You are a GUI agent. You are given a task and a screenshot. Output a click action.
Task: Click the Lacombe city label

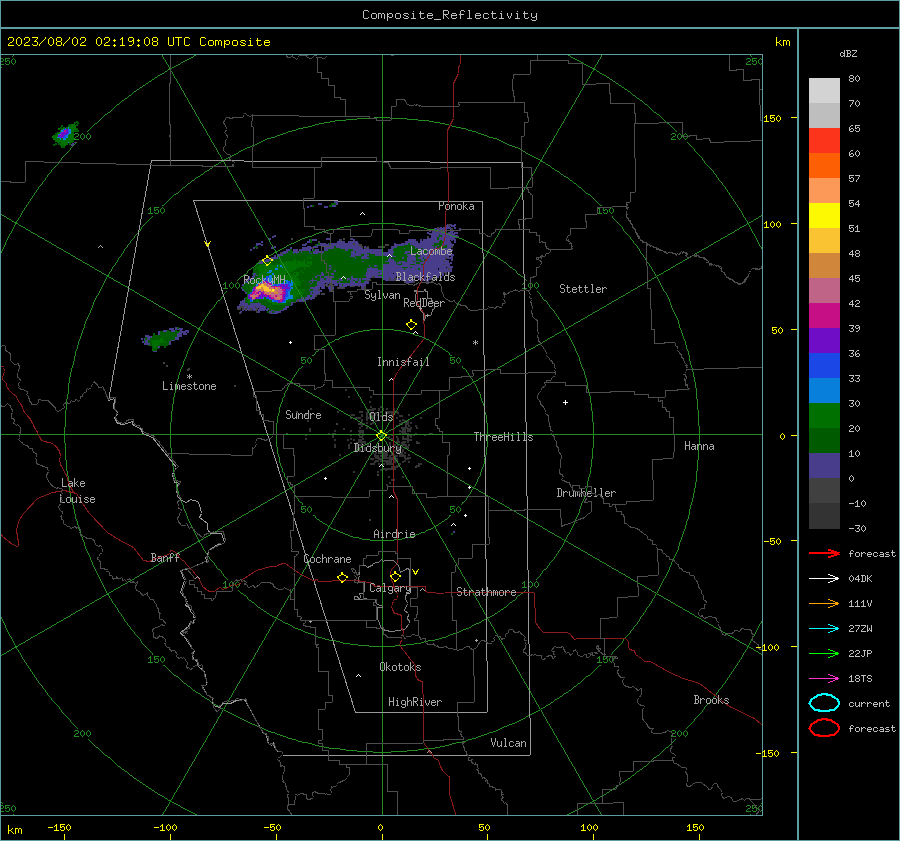click(431, 251)
